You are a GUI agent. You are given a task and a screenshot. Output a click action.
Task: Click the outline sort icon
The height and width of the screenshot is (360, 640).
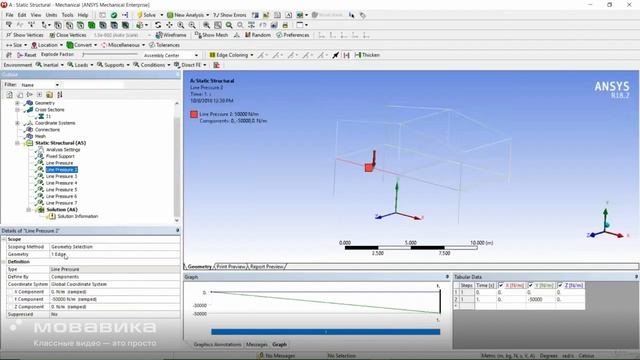[x=60, y=95]
